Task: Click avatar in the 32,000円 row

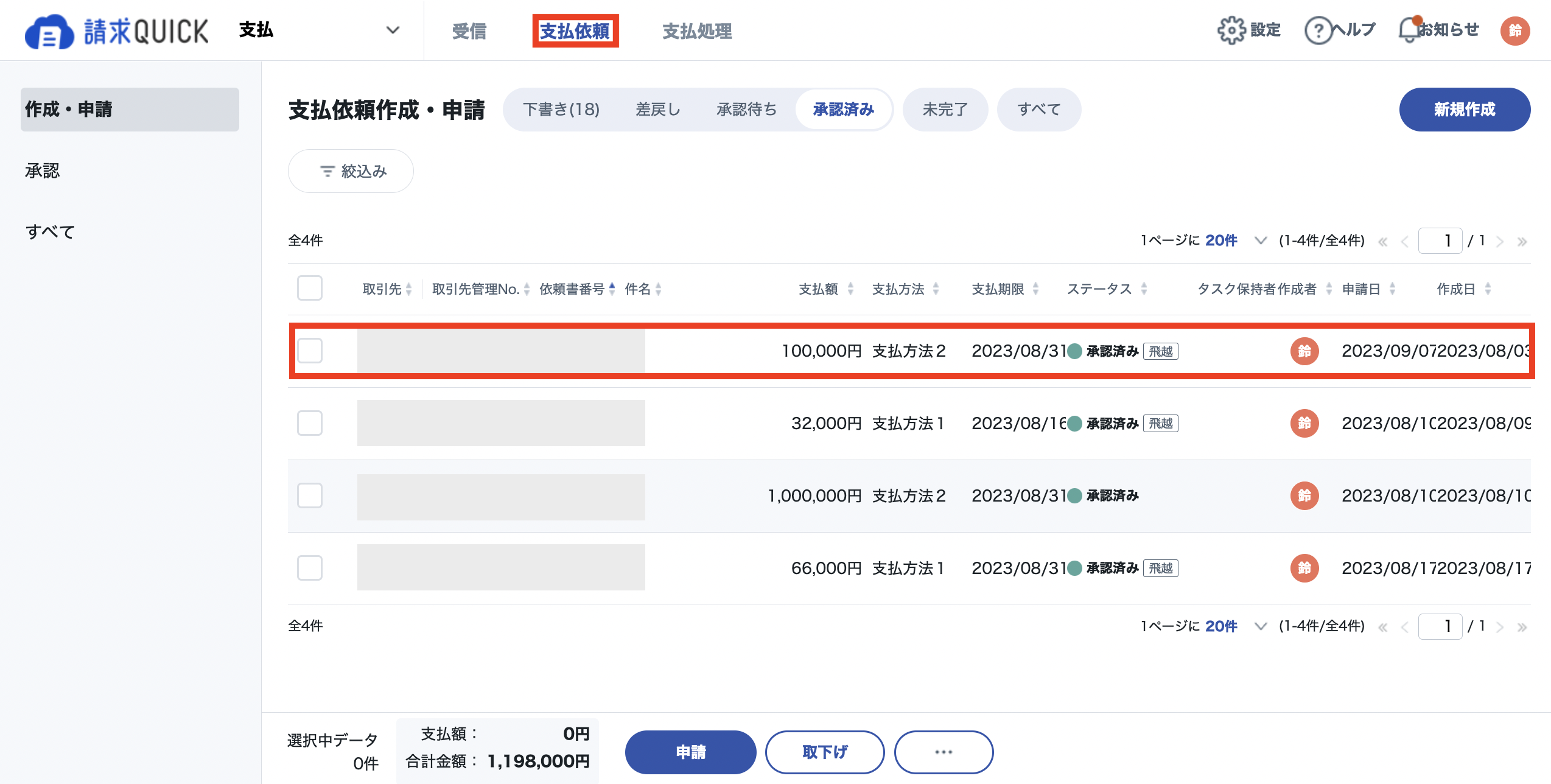Action: tap(1304, 423)
